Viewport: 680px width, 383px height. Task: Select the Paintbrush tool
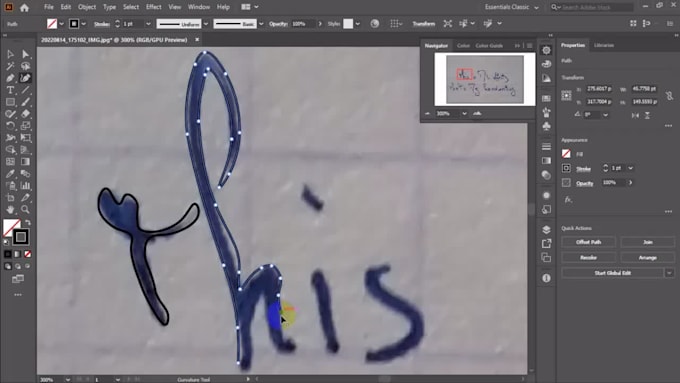coord(26,102)
